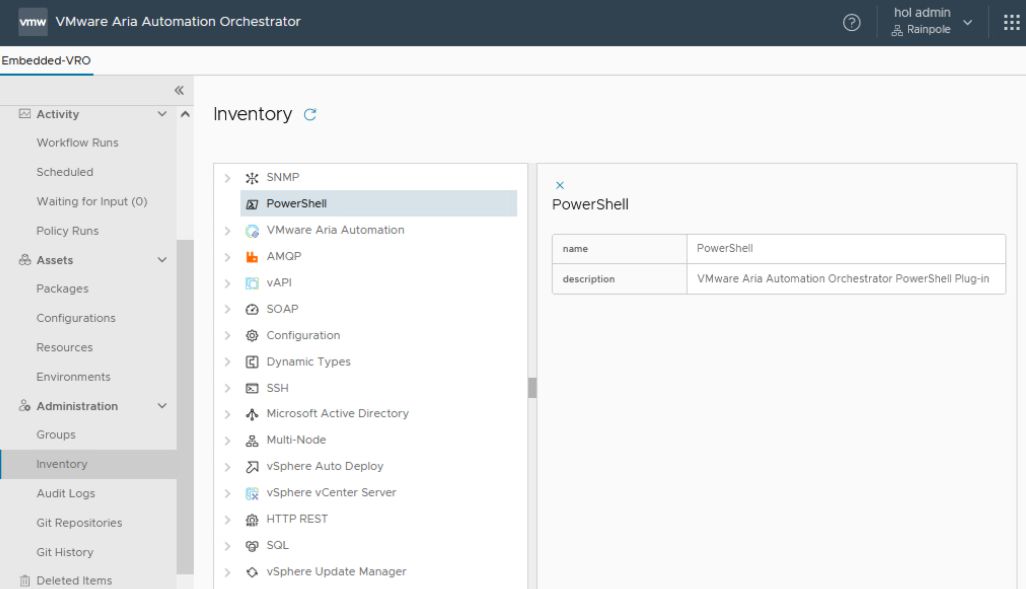
Task: Click the SSH terminal icon
Action: tap(252, 388)
